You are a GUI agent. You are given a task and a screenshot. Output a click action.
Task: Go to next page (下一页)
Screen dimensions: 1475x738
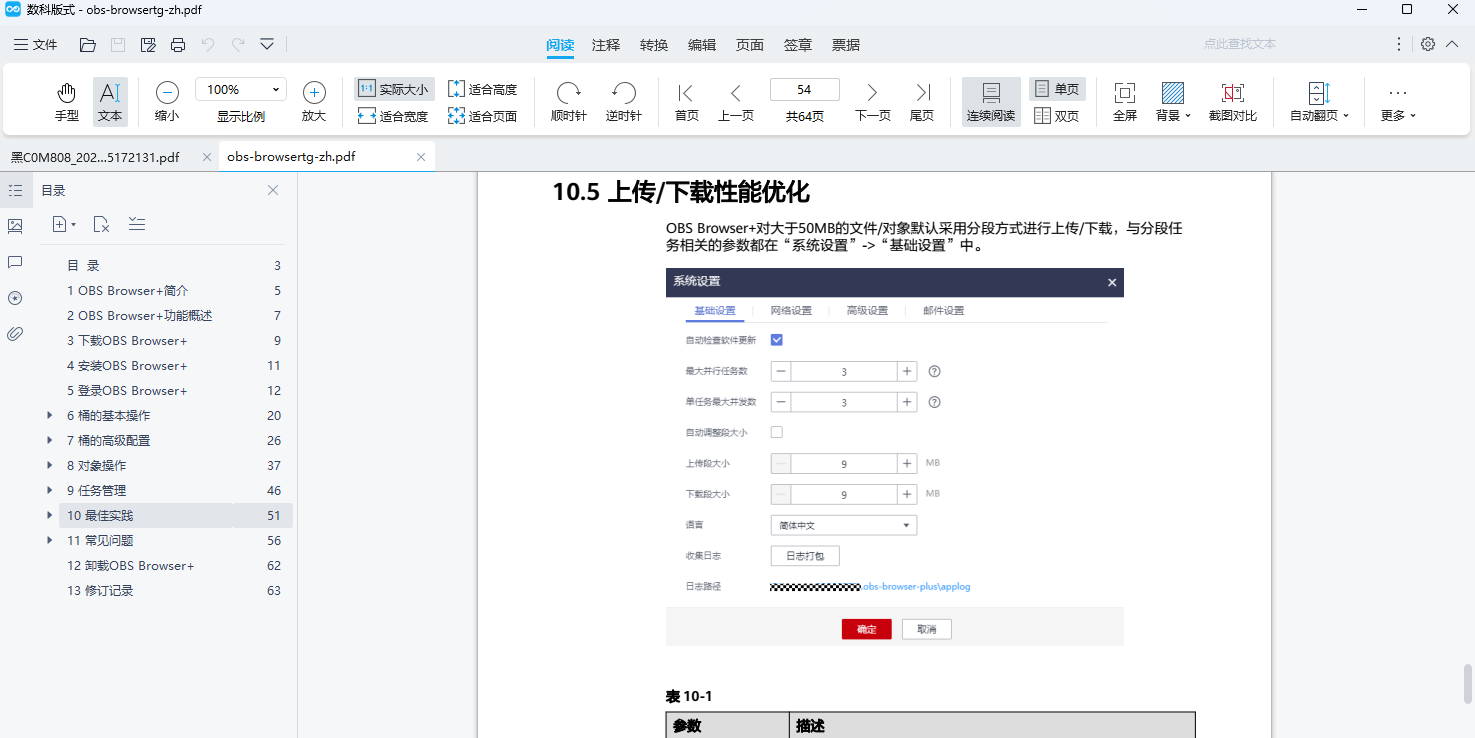click(x=872, y=103)
